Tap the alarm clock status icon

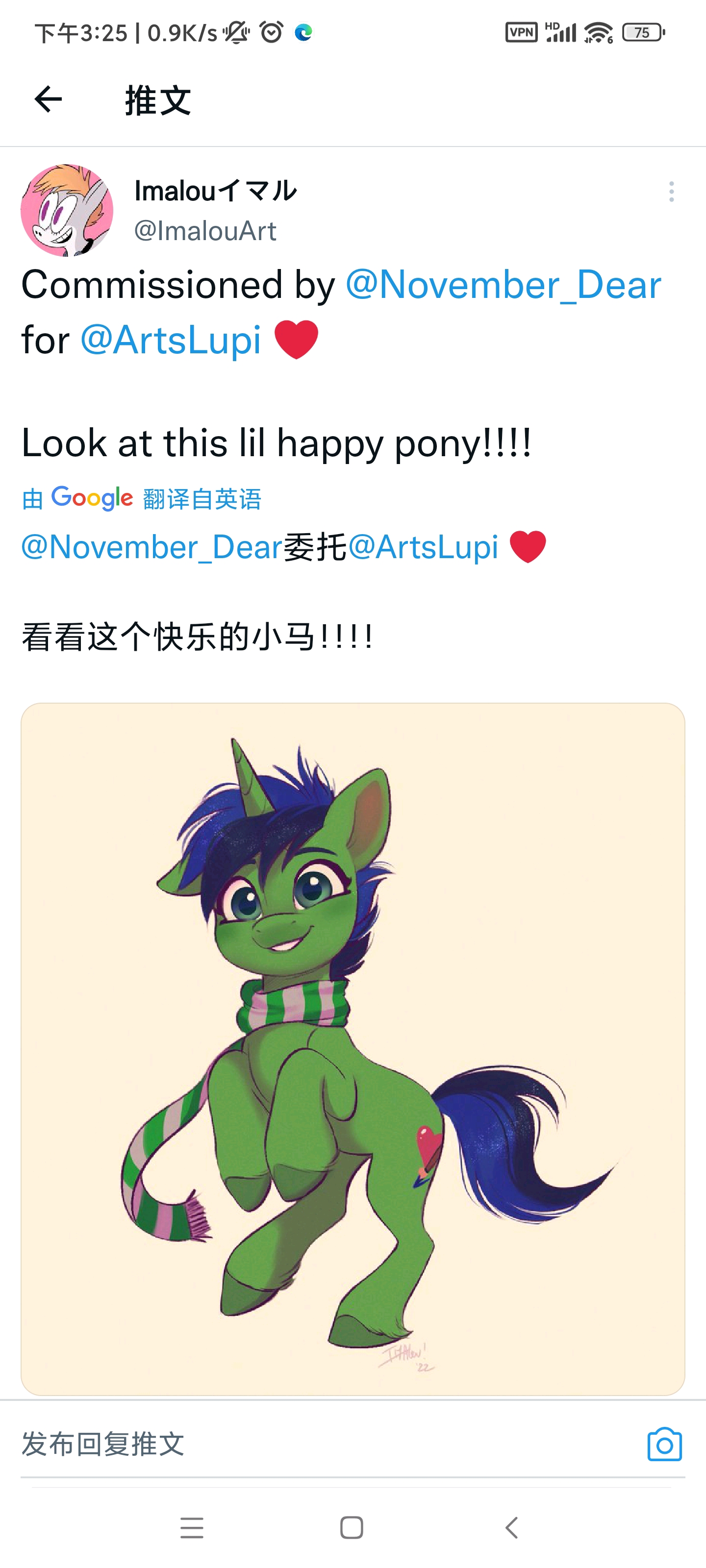[272, 32]
